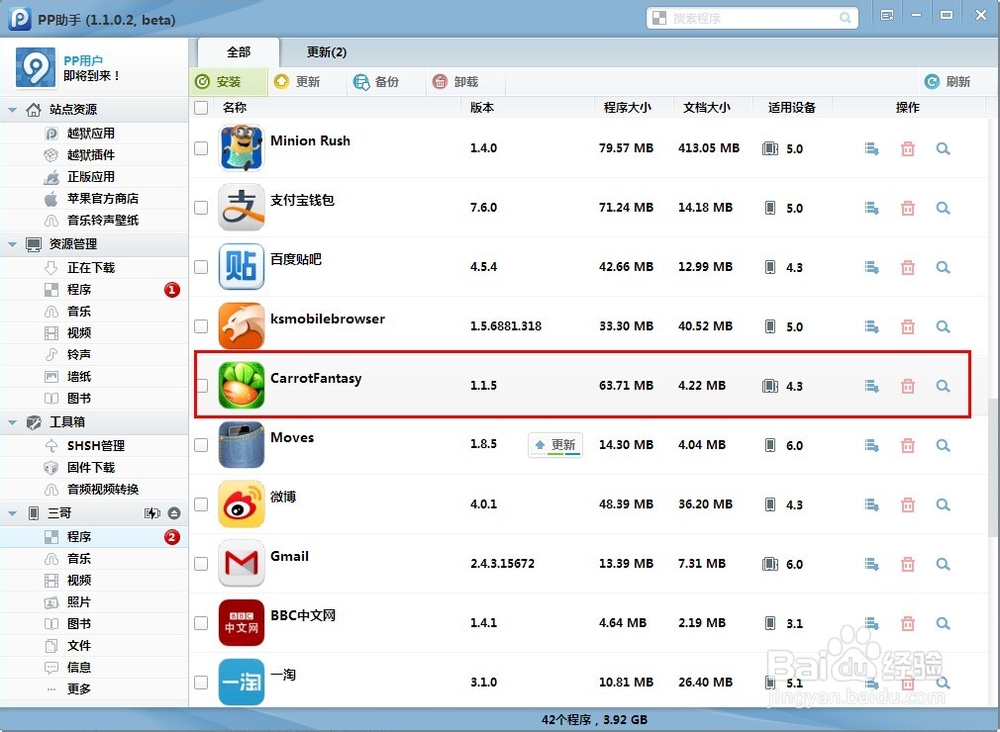The height and width of the screenshot is (732, 1000).
Task: Click the backup icon in the Minion Rush row
Action: [x=871, y=149]
